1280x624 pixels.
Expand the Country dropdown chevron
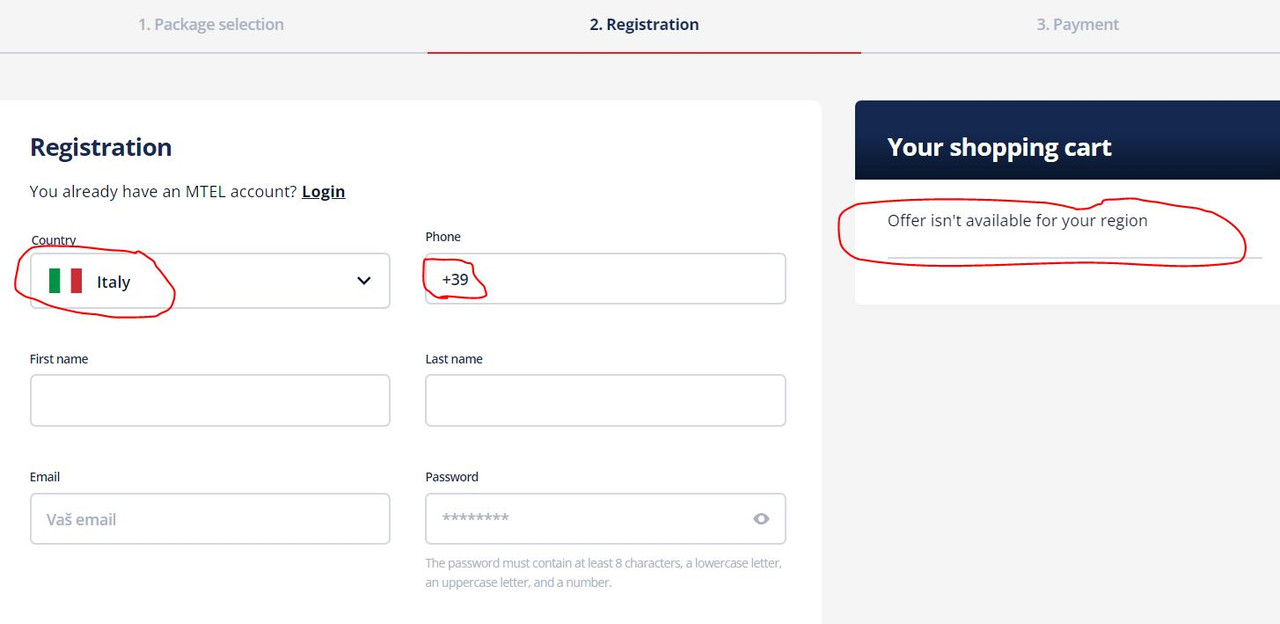click(364, 281)
